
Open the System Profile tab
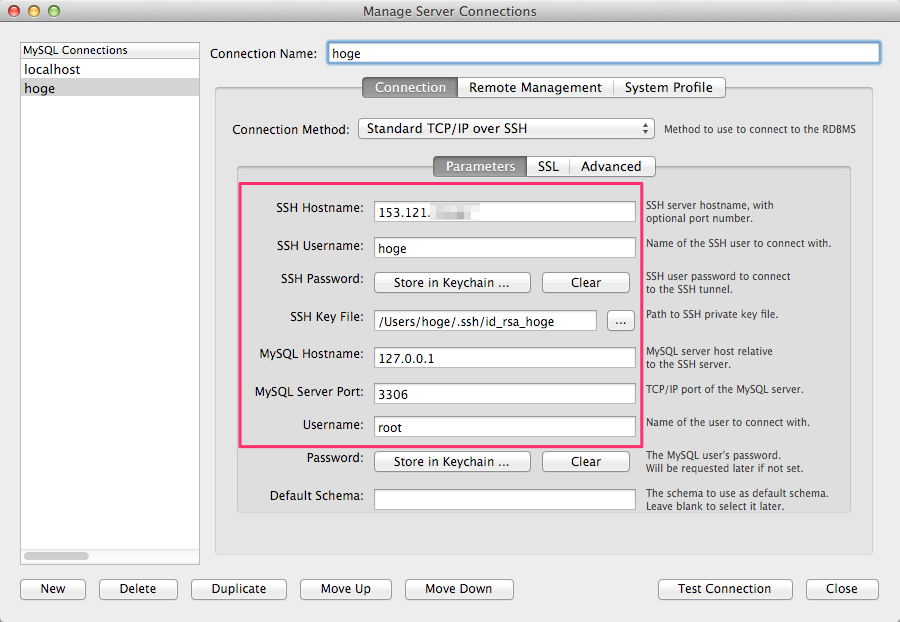click(x=668, y=88)
